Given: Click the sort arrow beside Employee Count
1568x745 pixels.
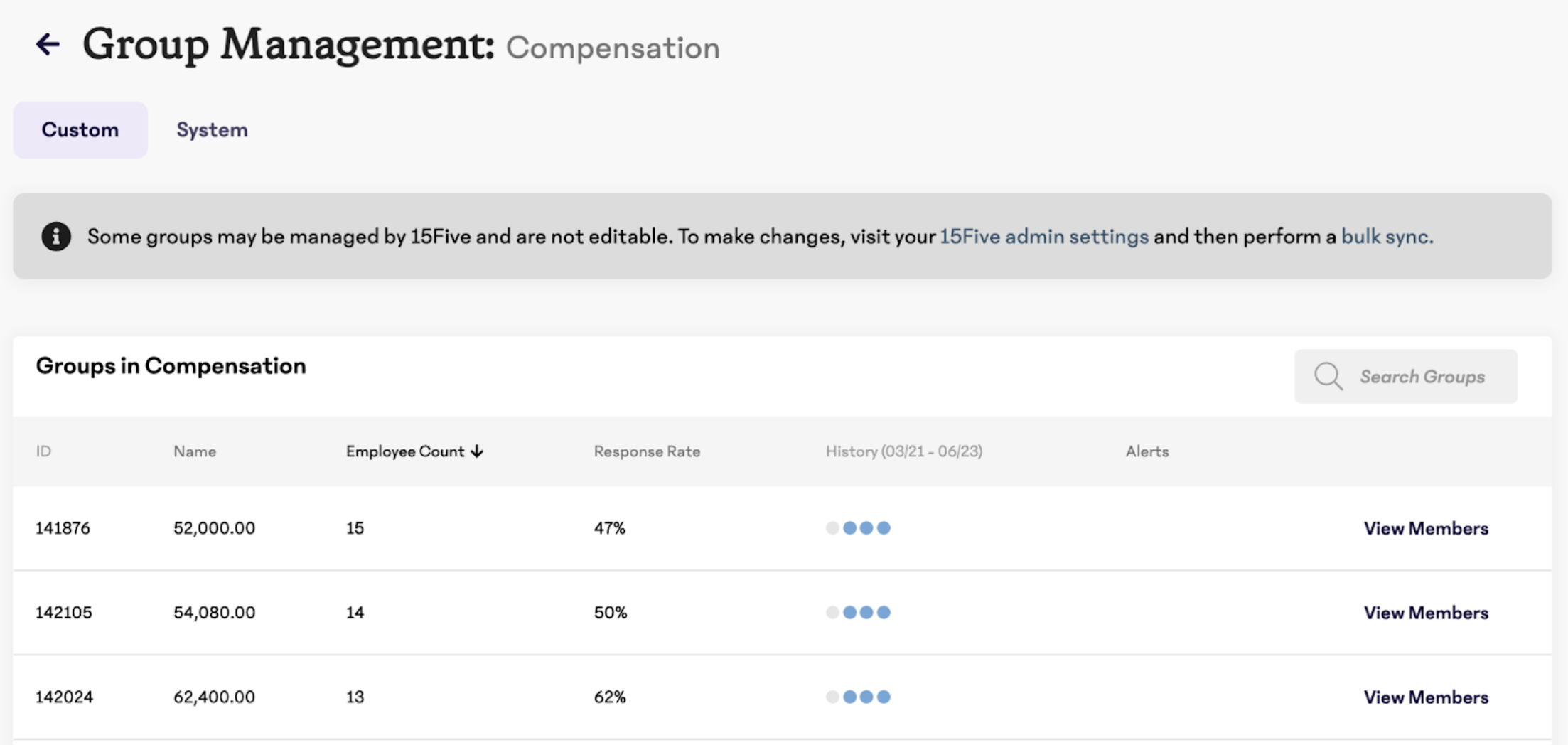Looking at the screenshot, I should tap(477, 451).
